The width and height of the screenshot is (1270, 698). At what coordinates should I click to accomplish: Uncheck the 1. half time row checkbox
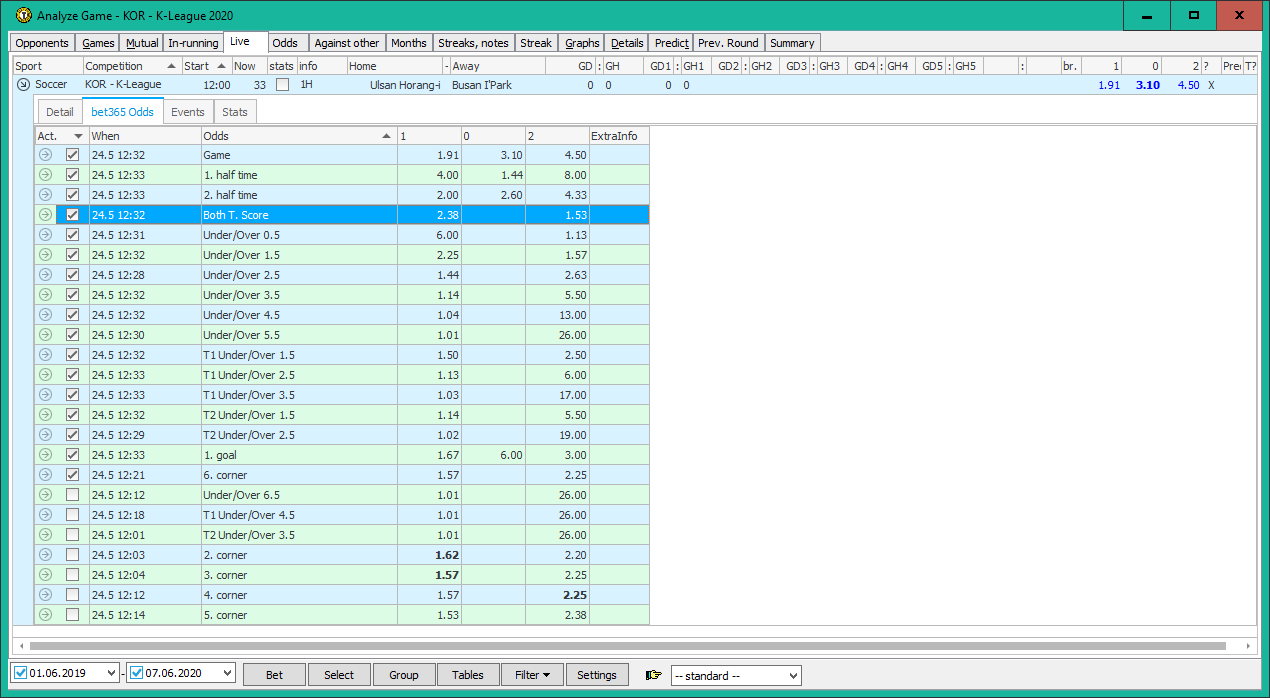[x=72, y=174]
